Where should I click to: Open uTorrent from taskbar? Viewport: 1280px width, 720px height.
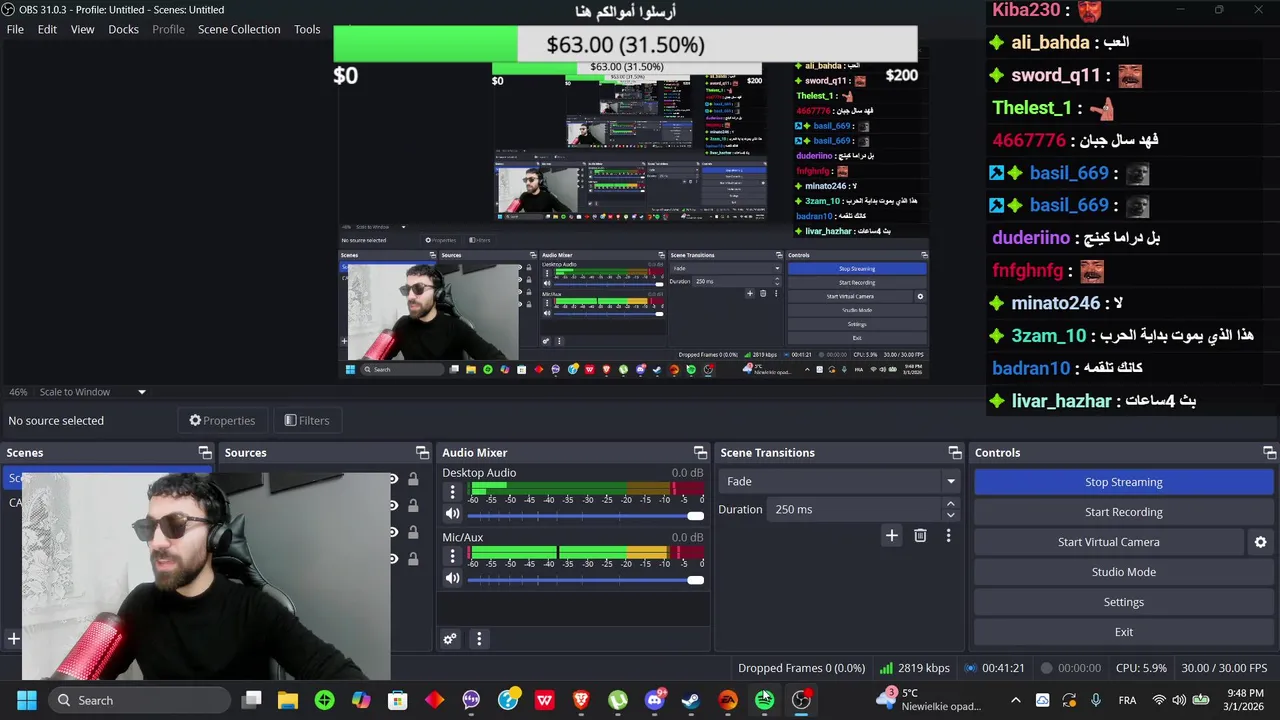pos(618,700)
